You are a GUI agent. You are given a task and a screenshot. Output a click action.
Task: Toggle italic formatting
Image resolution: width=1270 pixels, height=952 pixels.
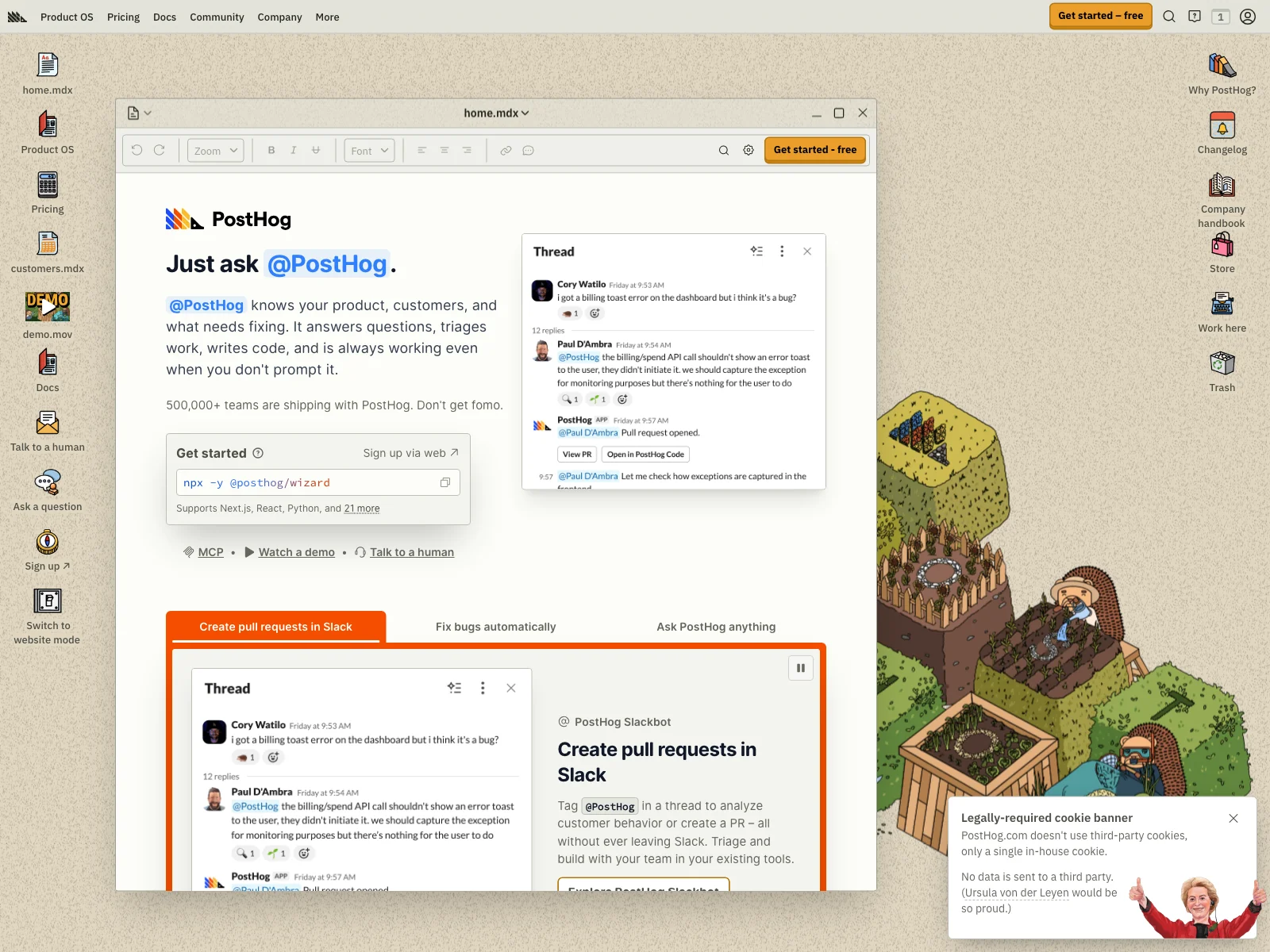point(294,150)
